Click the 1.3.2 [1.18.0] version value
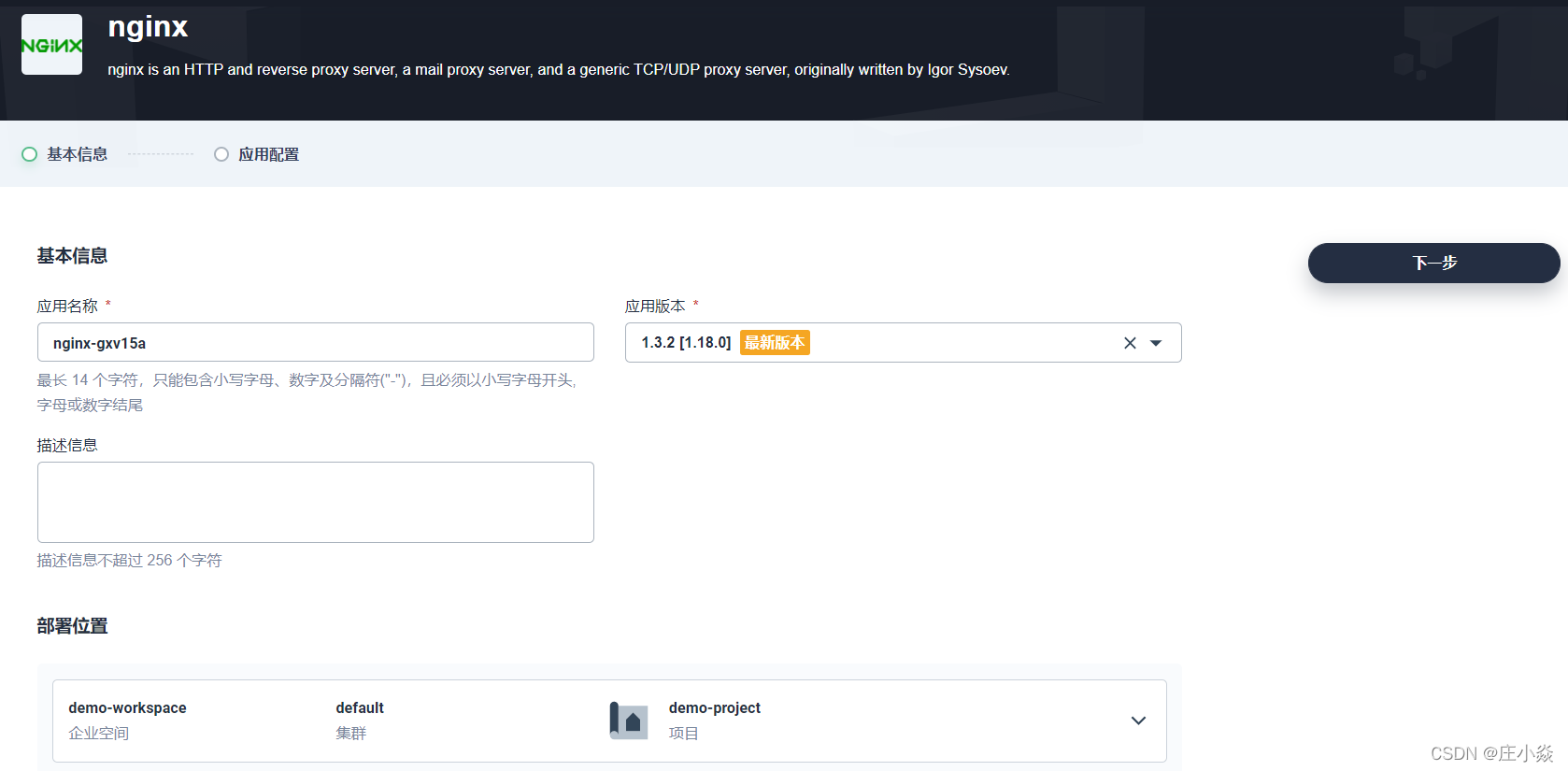 [x=686, y=343]
